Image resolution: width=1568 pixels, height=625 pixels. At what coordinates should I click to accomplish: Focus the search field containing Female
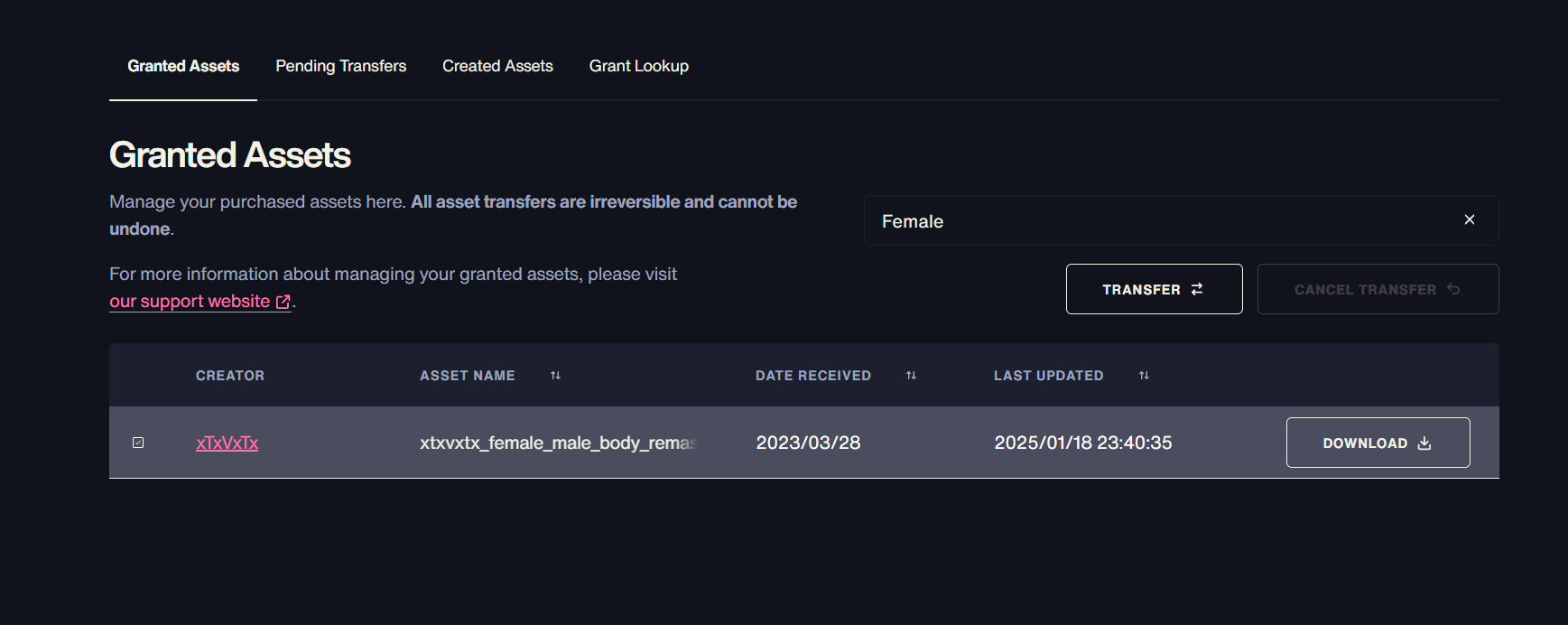1155,221
